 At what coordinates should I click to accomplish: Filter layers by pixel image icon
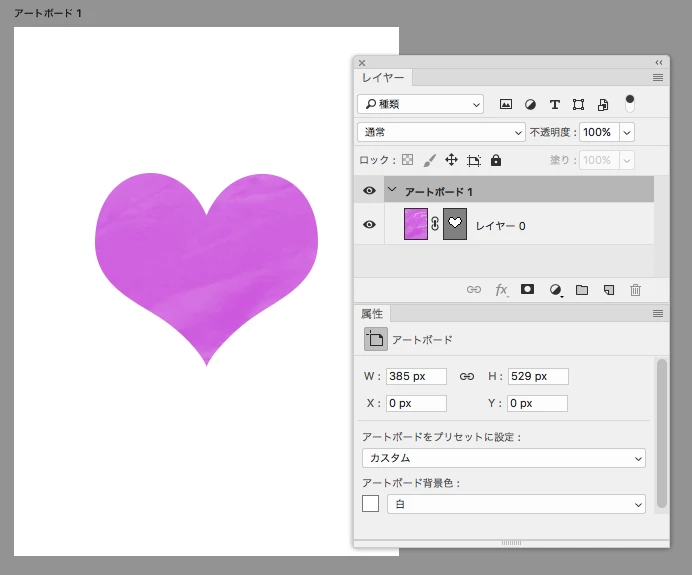(x=506, y=104)
